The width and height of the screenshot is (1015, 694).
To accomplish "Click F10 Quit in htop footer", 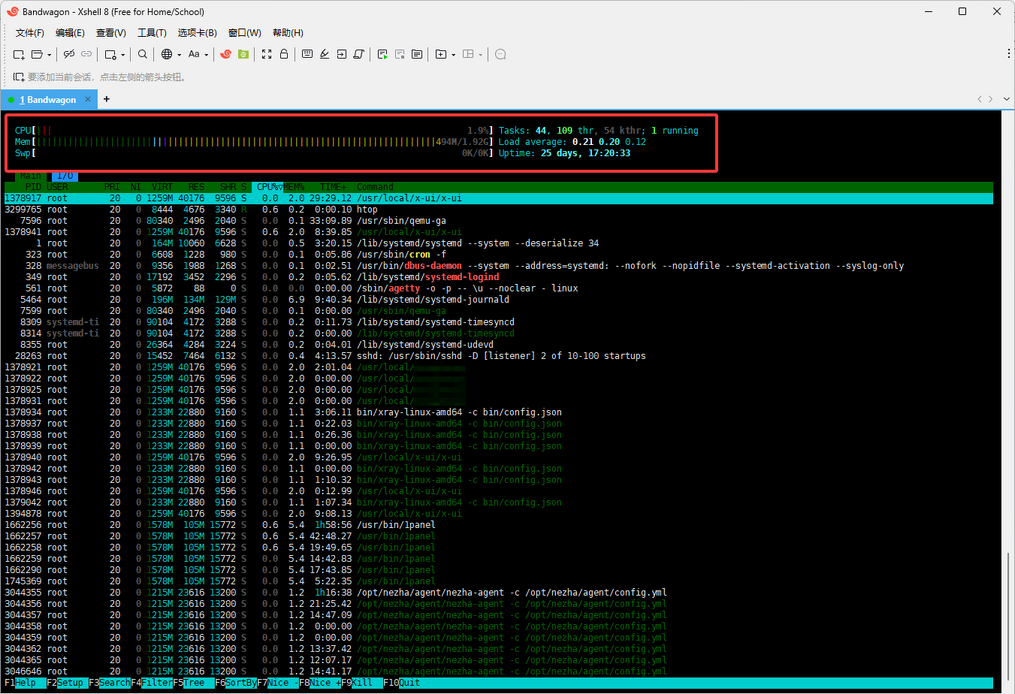I will (410, 683).
